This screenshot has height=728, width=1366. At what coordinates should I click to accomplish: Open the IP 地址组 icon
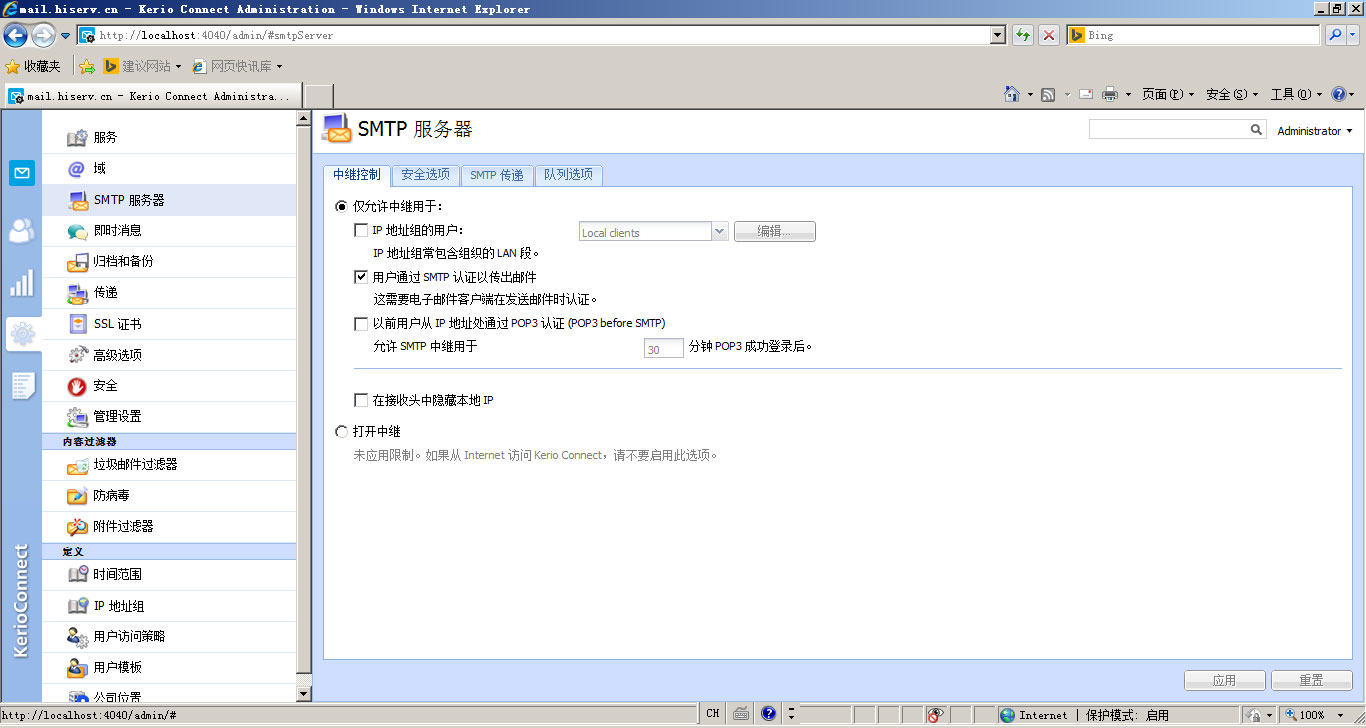point(77,606)
